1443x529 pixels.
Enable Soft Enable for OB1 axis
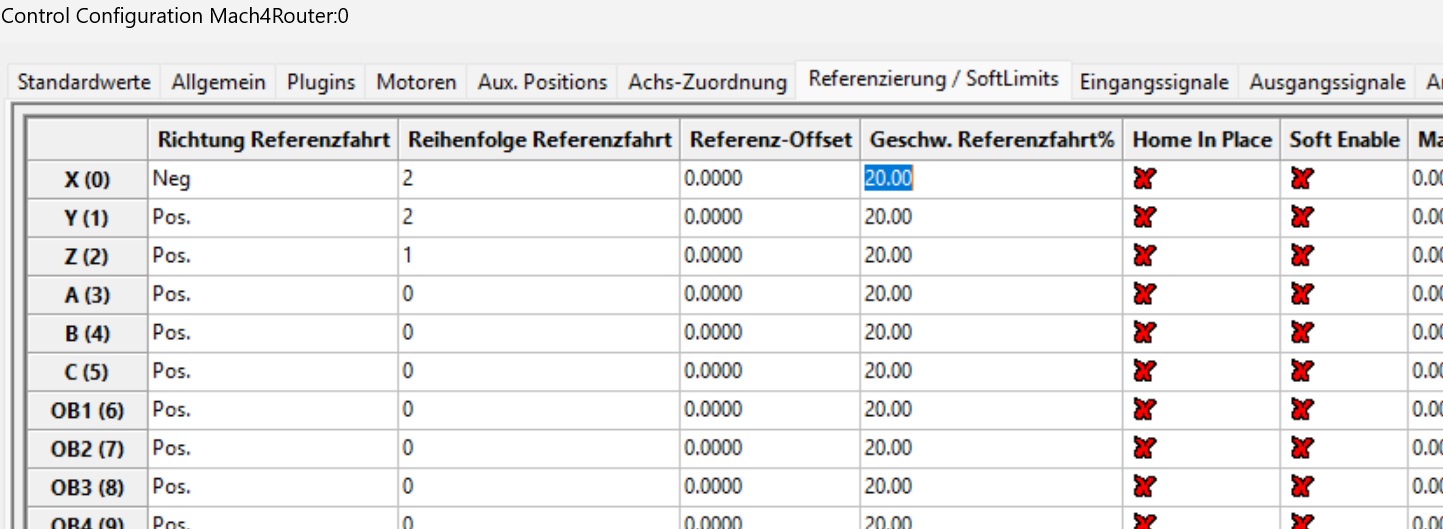pos(1301,410)
